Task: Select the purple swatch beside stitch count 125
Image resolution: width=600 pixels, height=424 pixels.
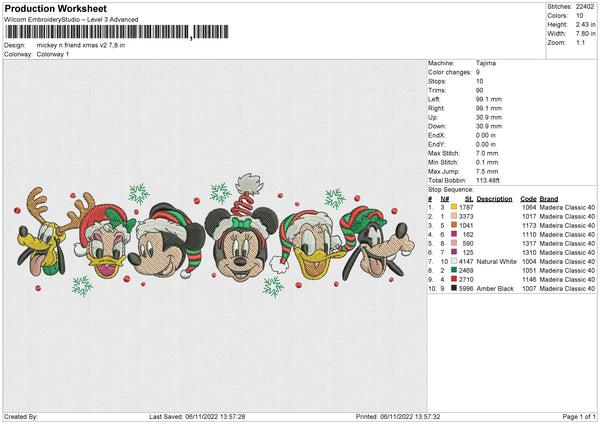Action: [x=454, y=252]
